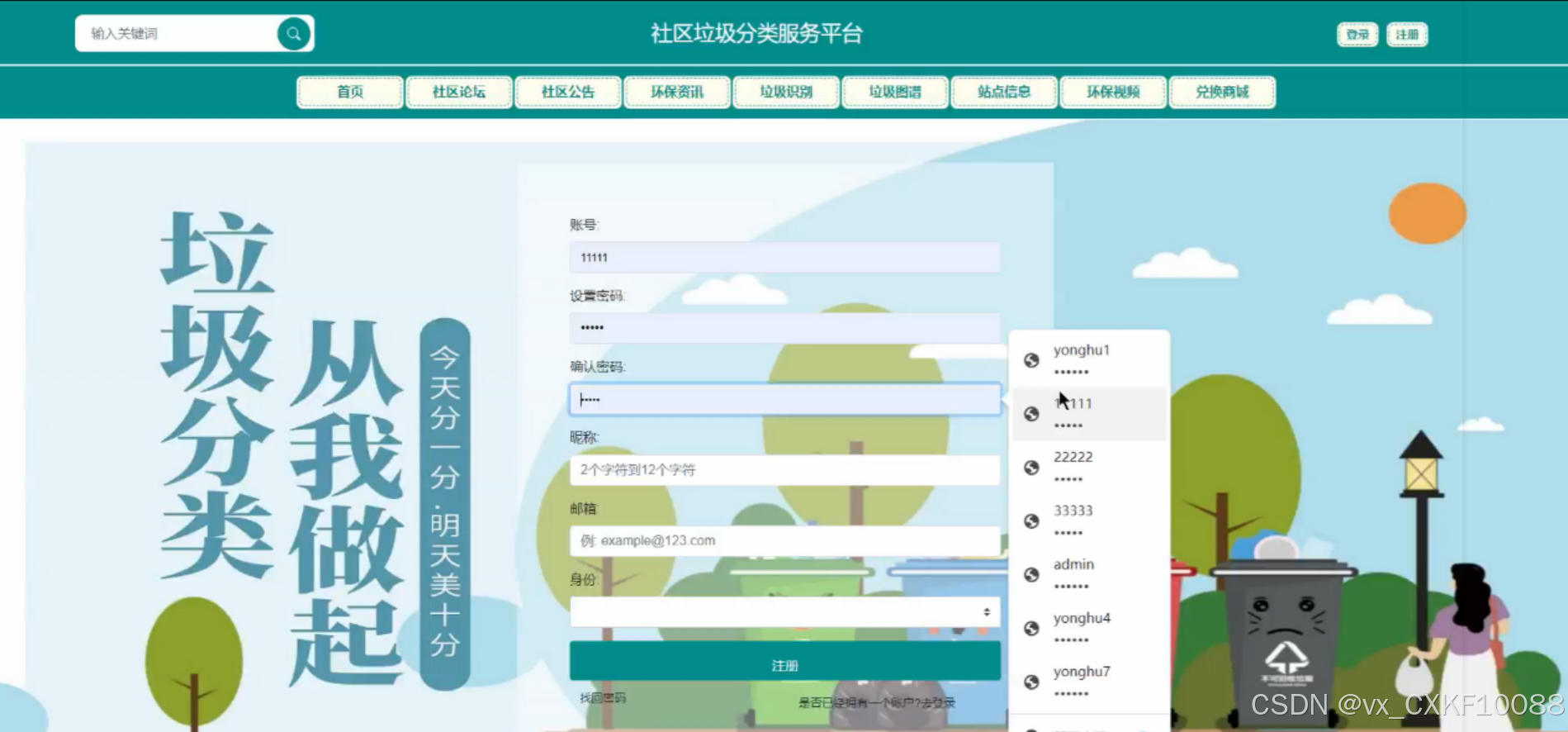Open the 社区公告 menu item
1568x732 pixels.
(x=568, y=92)
